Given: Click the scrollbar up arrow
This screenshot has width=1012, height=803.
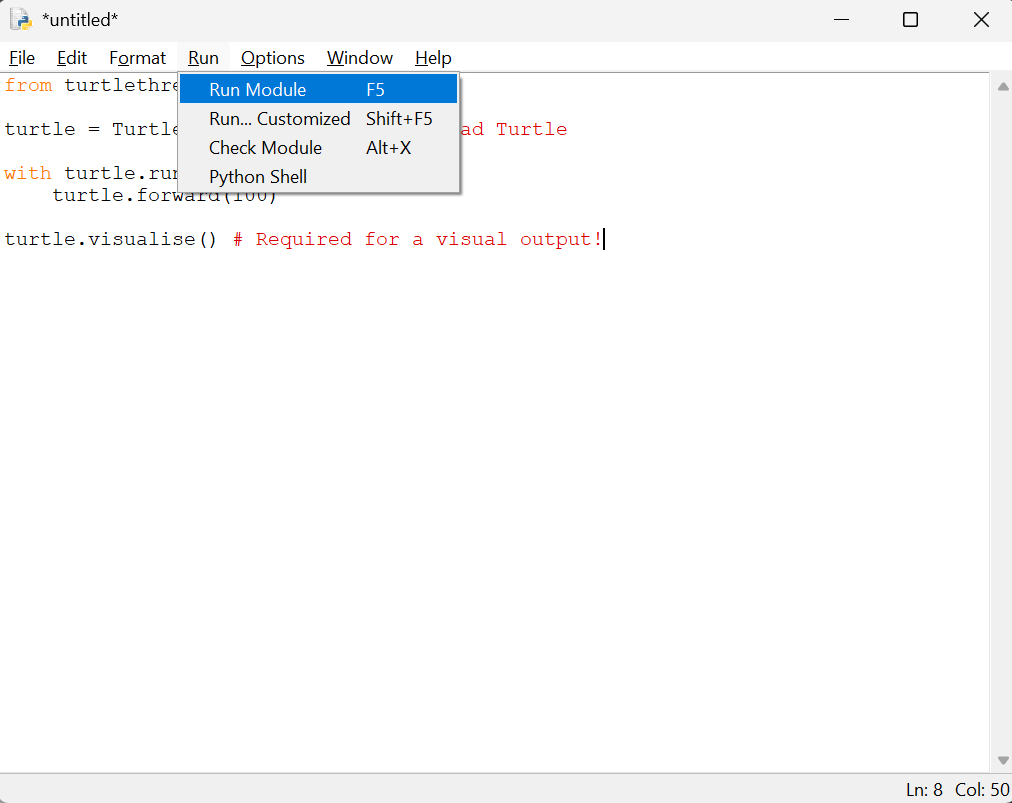Looking at the screenshot, I should (x=1003, y=87).
